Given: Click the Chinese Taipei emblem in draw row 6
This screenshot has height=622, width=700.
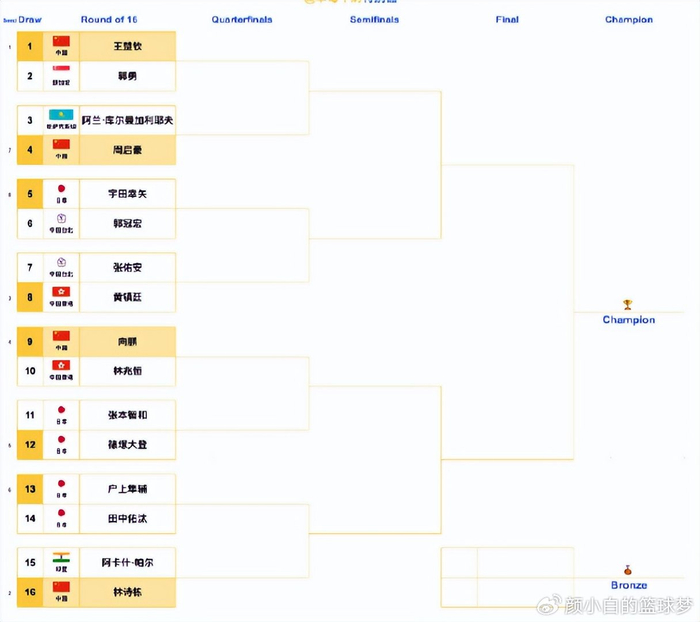Looking at the screenshot, I should (x=61, y=218).
